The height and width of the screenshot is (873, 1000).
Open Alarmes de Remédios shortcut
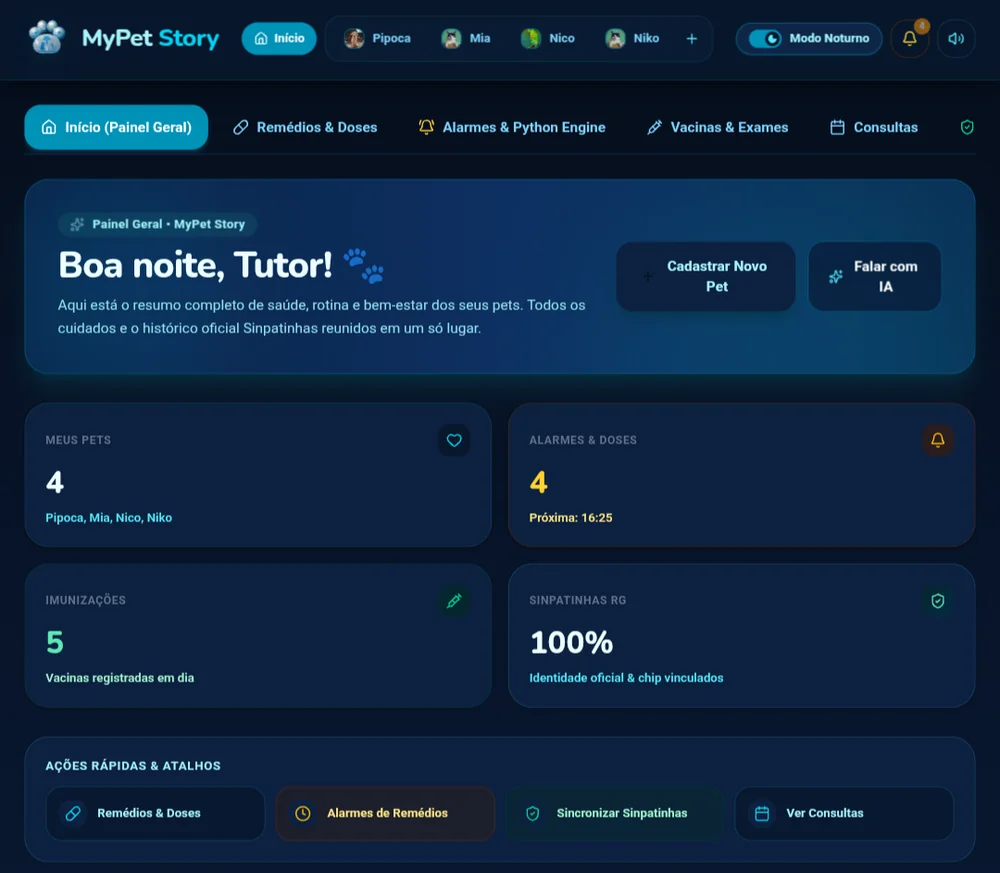385,813
